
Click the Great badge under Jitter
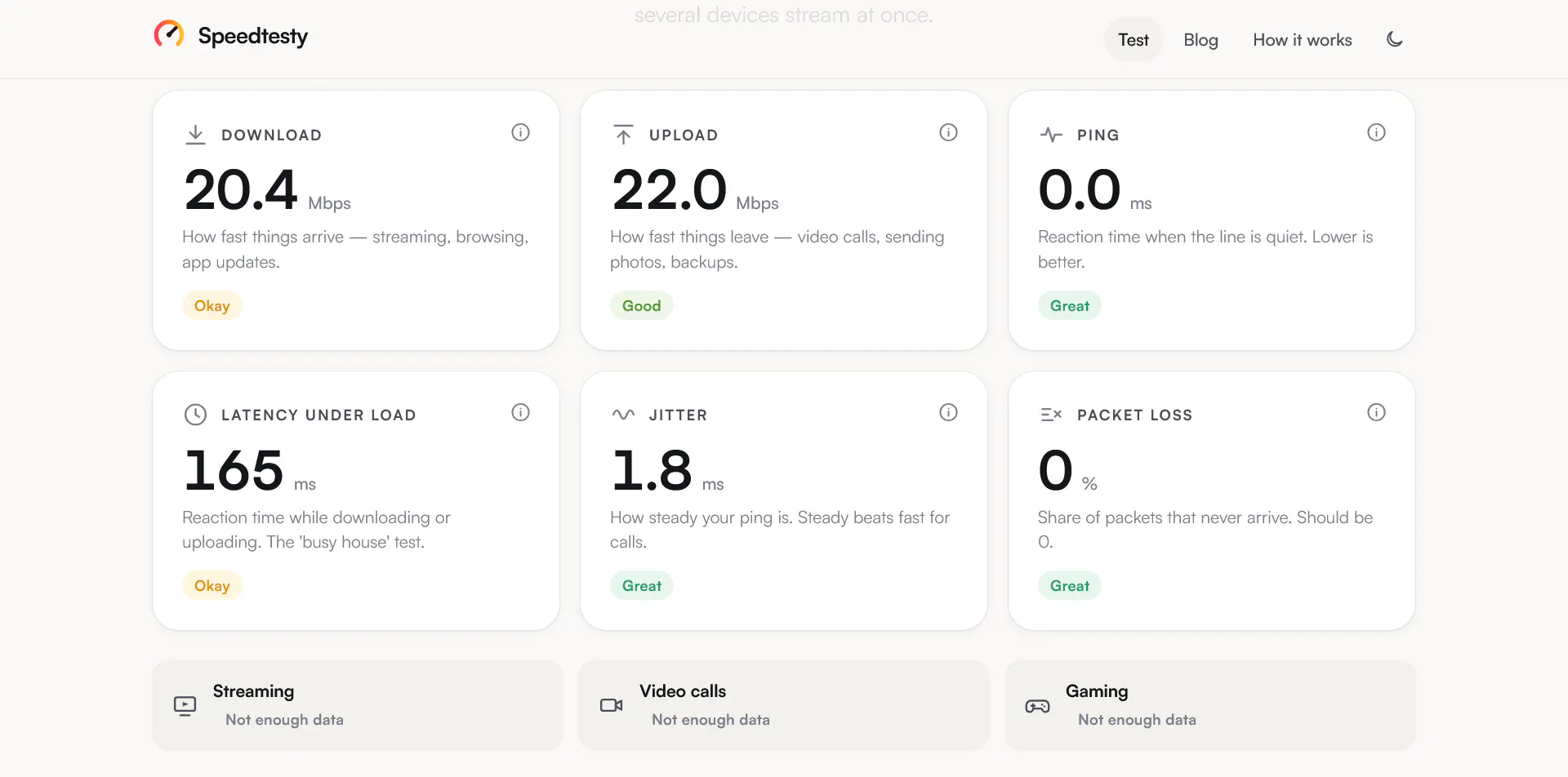point(642,585)
